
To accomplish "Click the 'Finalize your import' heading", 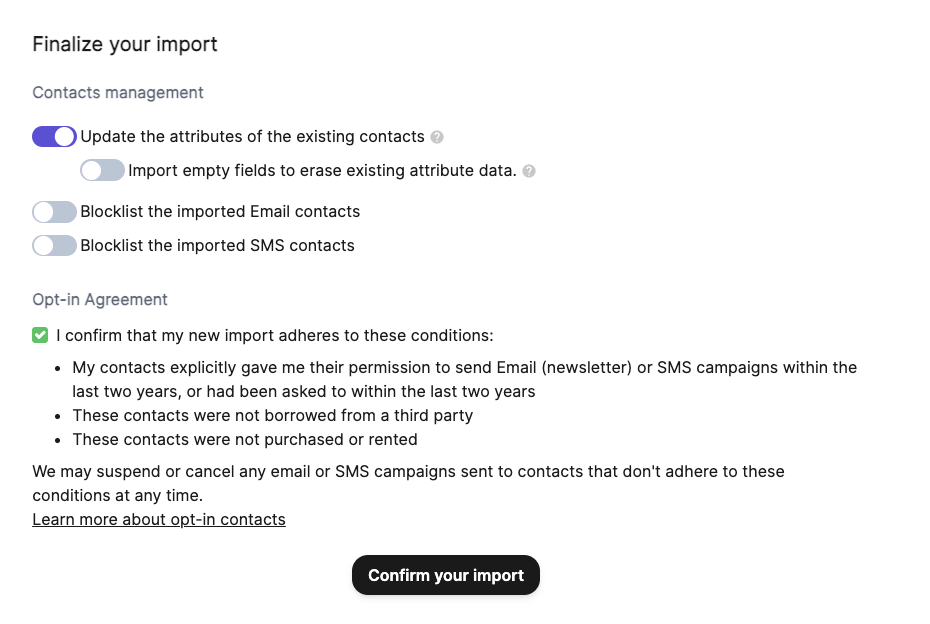I will pyautogui.click(x=125, y=44).
